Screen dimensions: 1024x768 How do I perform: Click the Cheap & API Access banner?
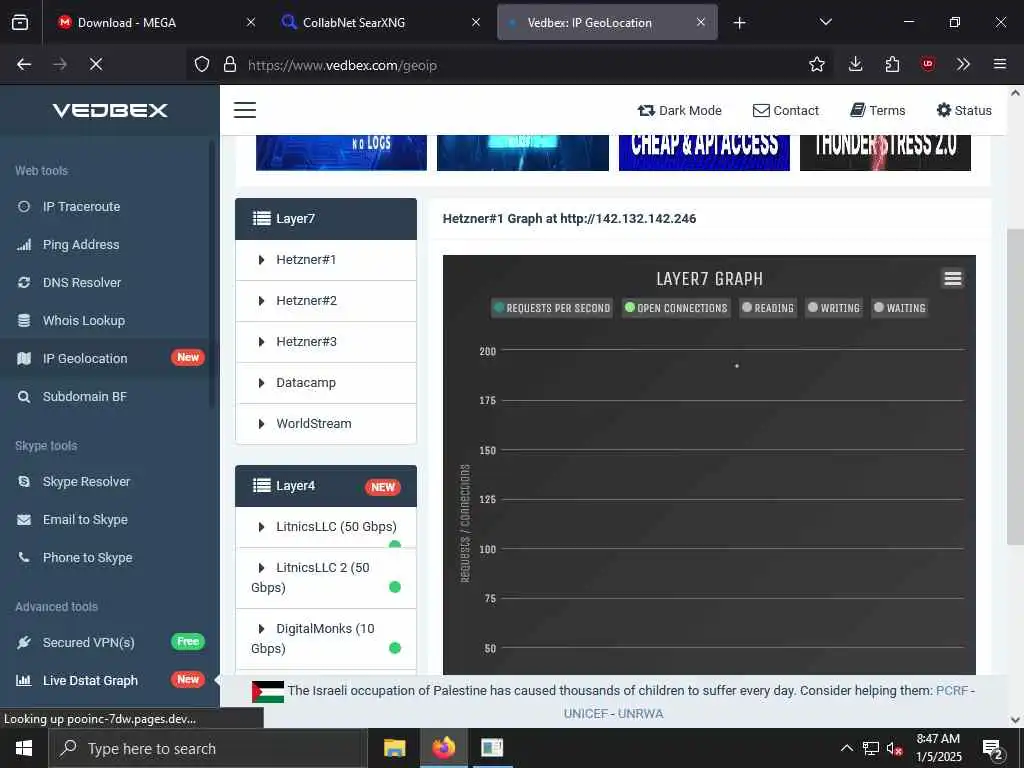[x=704, y=152]
